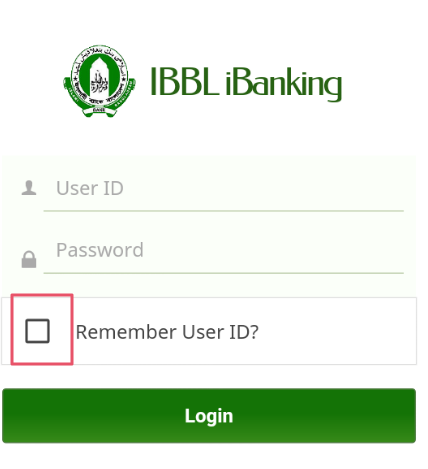Select the Password placeholder text
The image size is (428, 469).
pos(100,250)
